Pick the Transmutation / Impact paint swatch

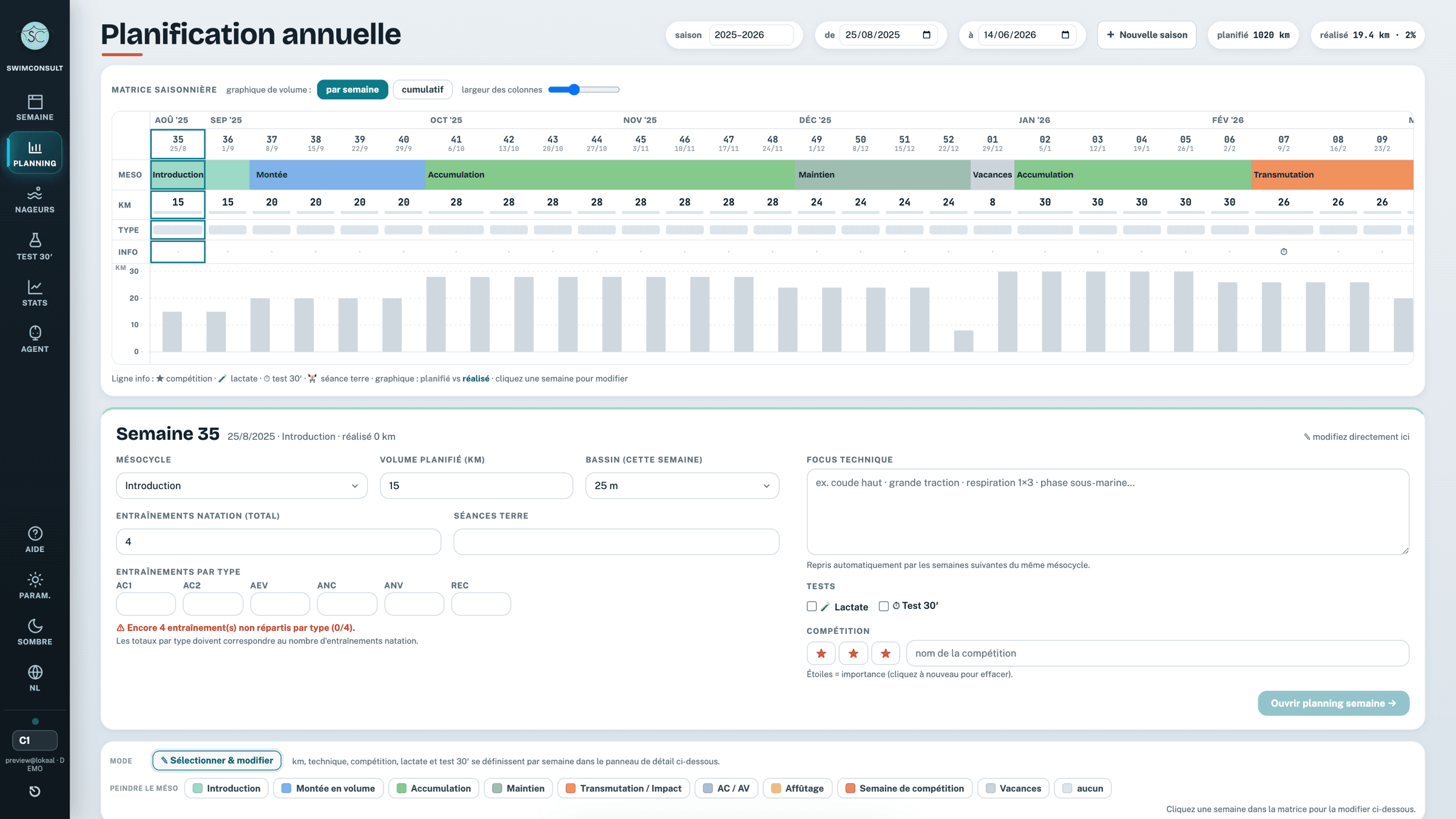click(x=624, y=788)
